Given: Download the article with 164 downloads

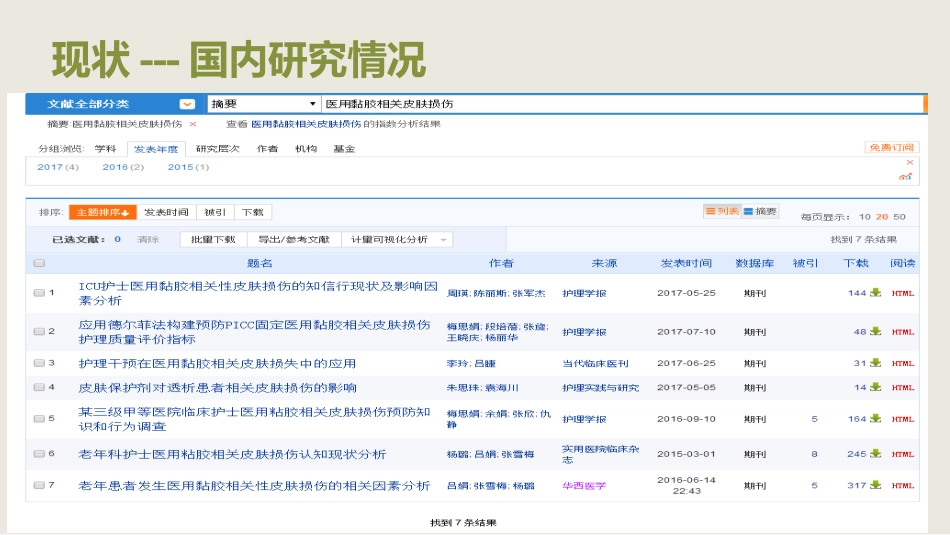Looking at the screenshot, I should 875,419.
